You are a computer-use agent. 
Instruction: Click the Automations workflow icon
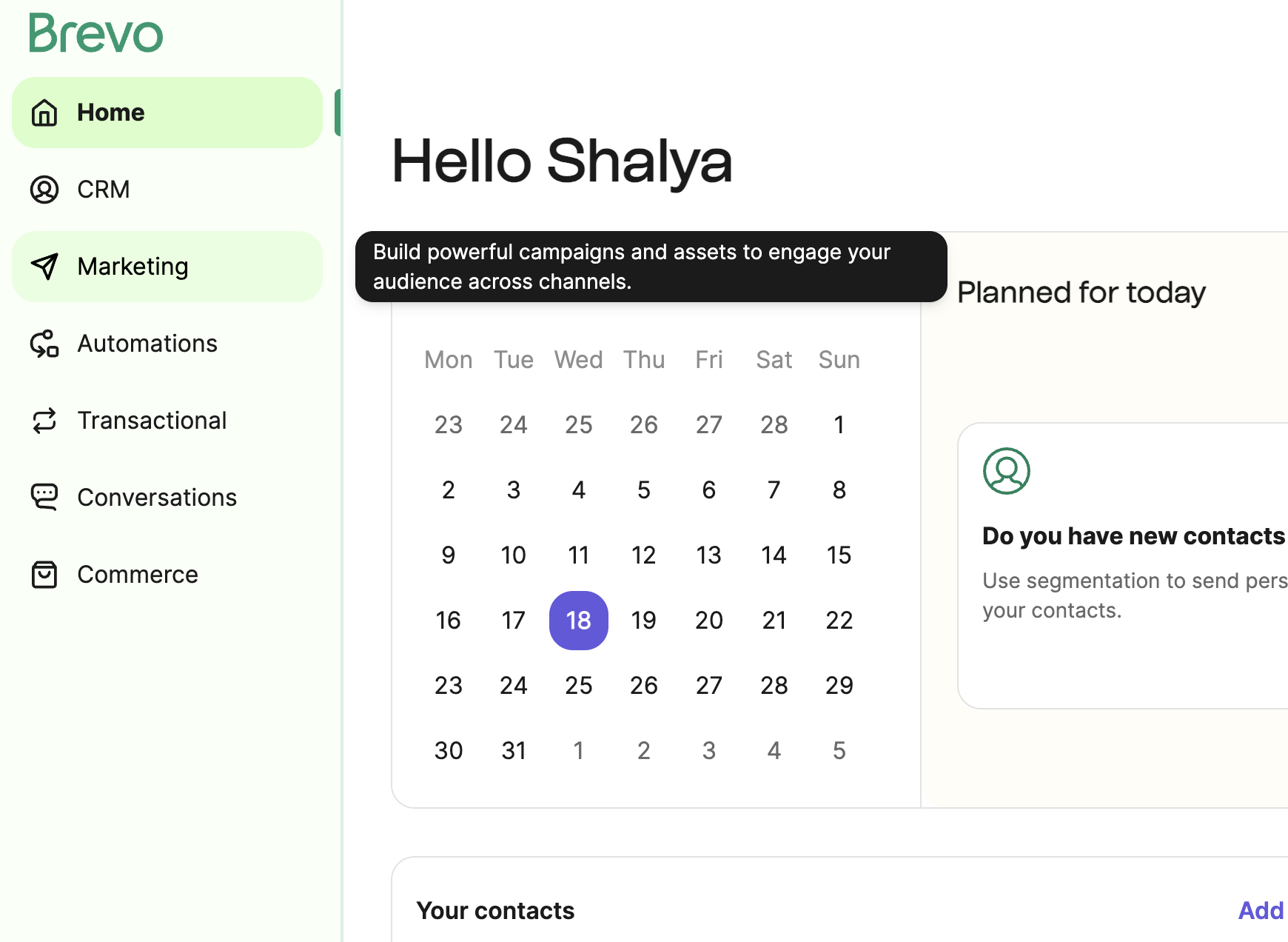pyautogui.click(x=44, y=344)
